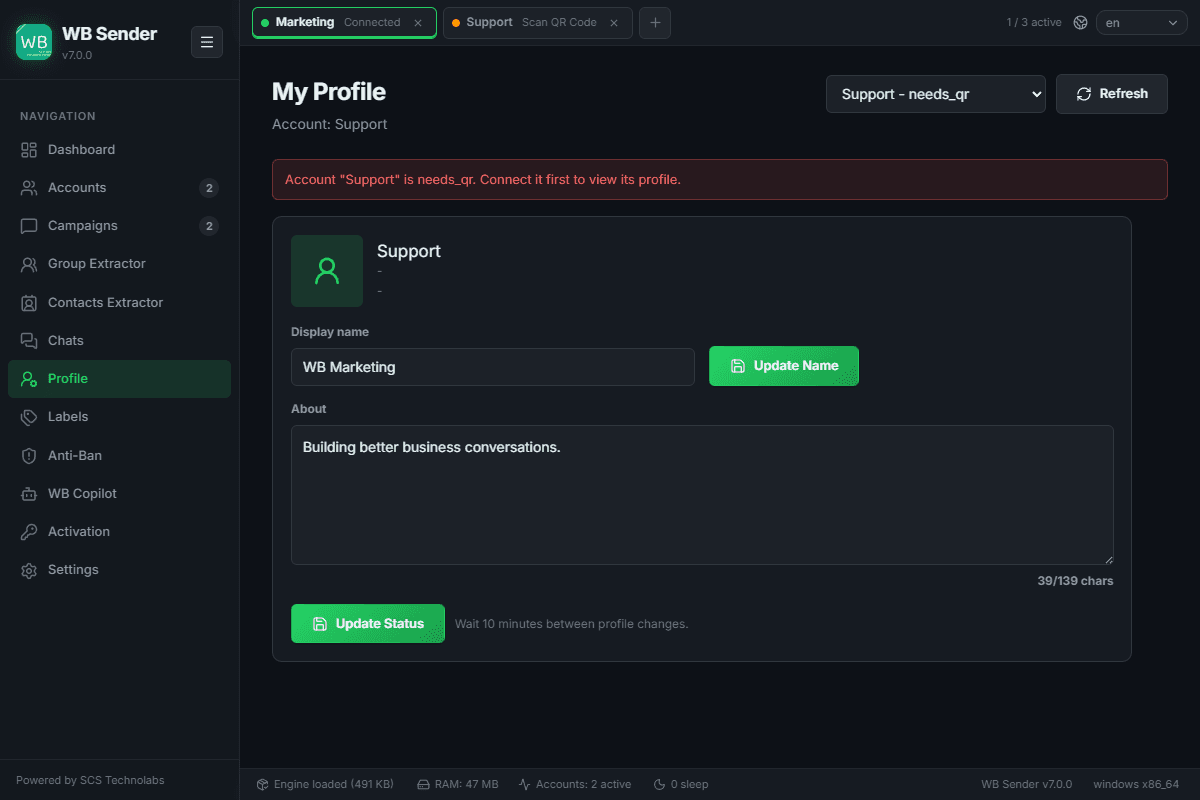Open the language dropdown set to en
The height and width of the screenshot is (800, 1200).
click(x=1142, y=22)
